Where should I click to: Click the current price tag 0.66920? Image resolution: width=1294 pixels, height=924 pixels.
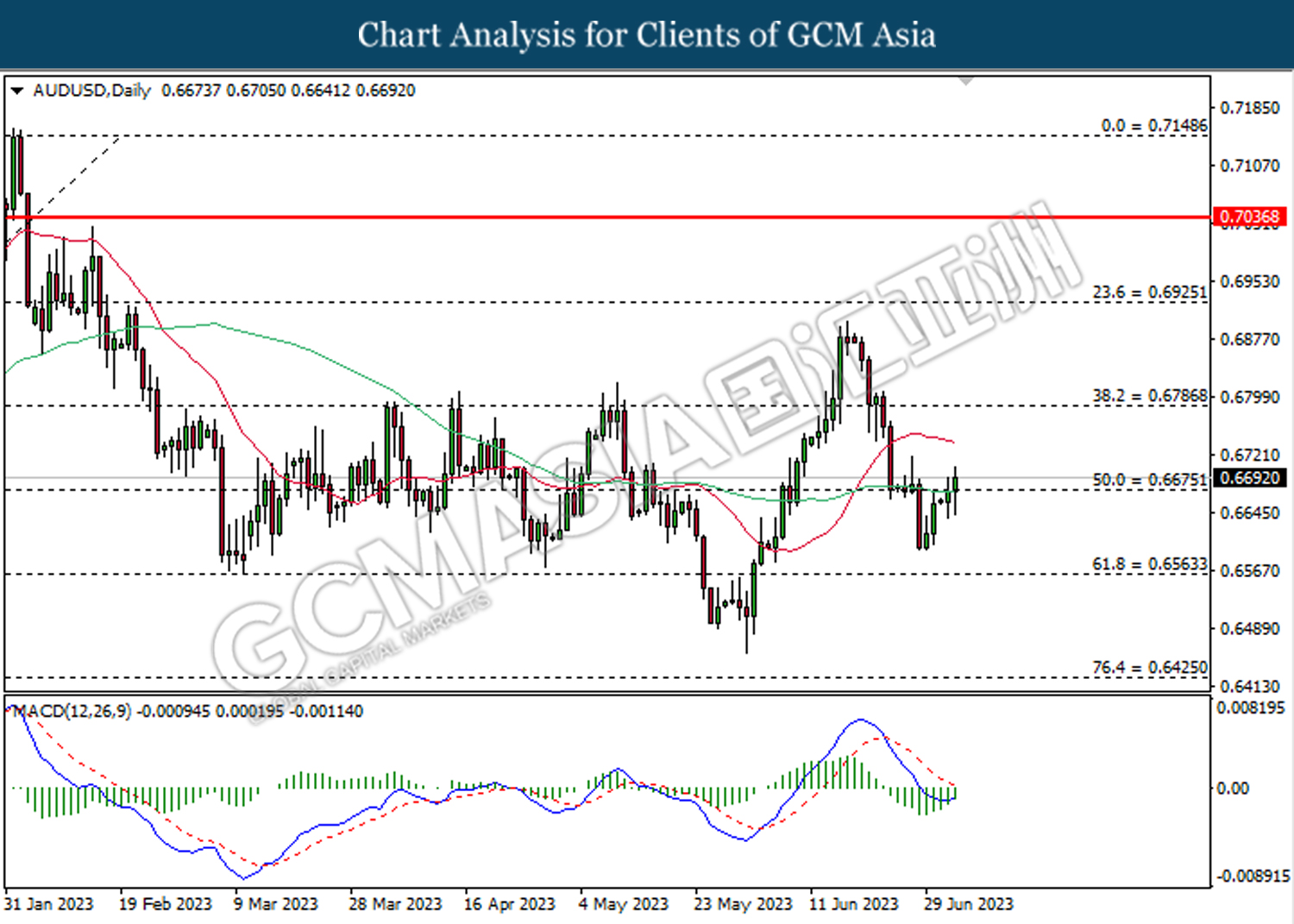pyautogui.click(x=1250, y=478)
